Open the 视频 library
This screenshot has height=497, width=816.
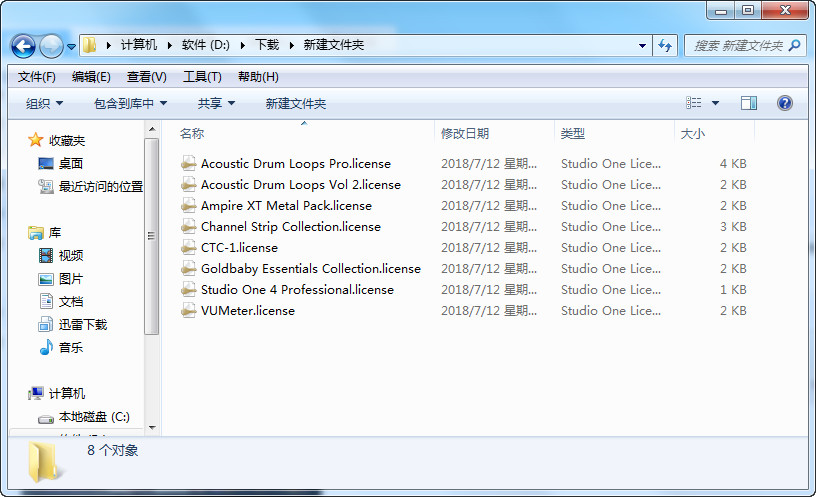click(71, 256)
